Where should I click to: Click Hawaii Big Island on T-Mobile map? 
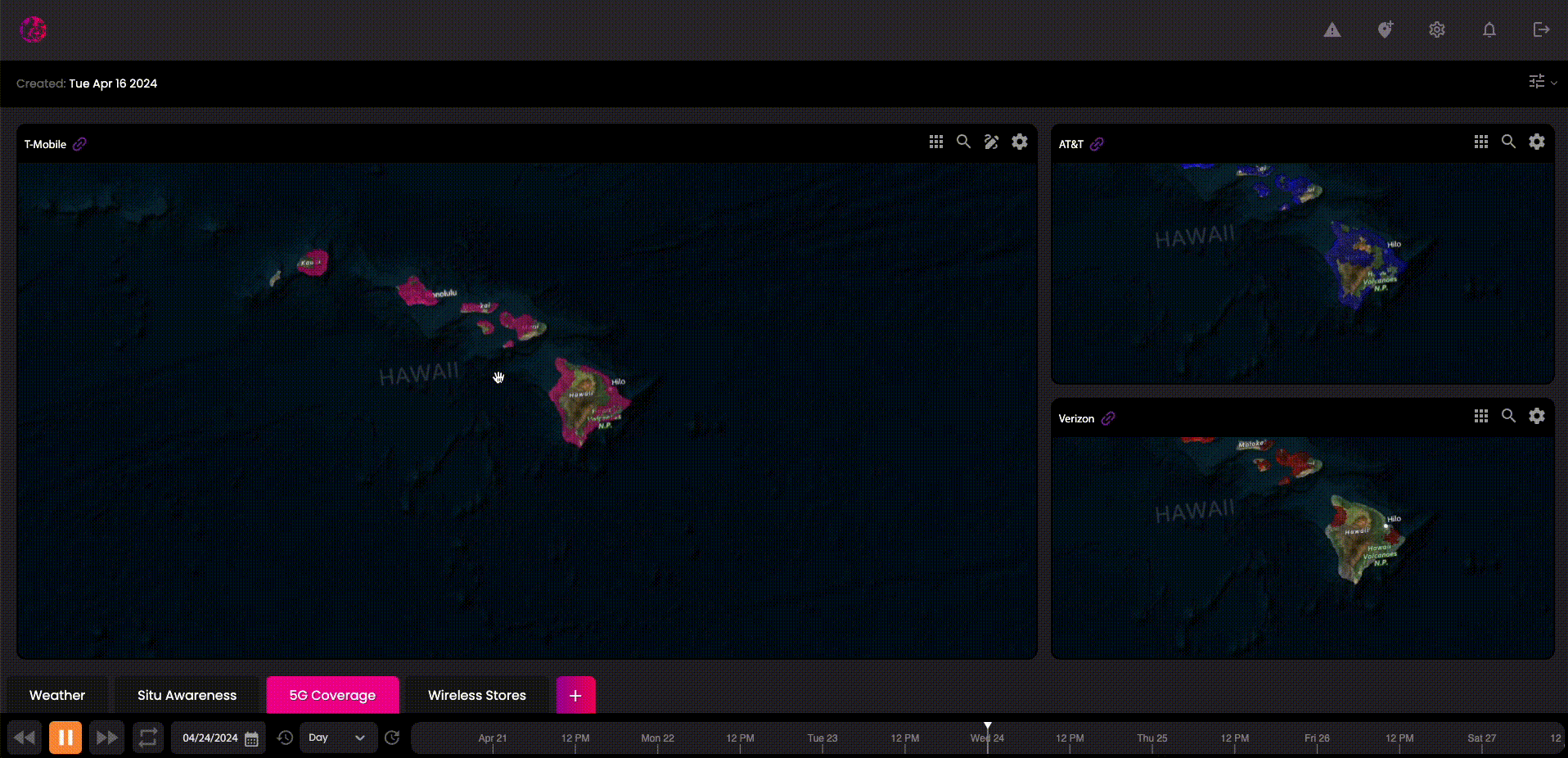[x=588, y=401]
